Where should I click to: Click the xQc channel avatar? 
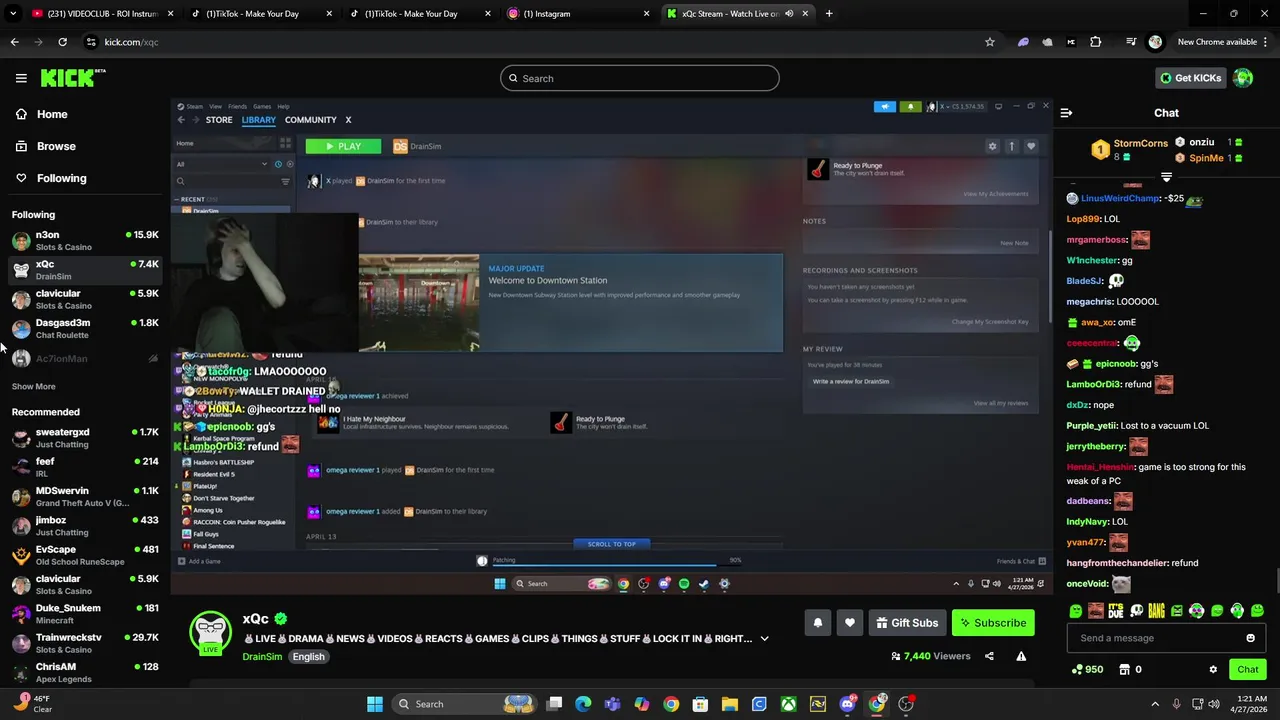pos(211,631)
